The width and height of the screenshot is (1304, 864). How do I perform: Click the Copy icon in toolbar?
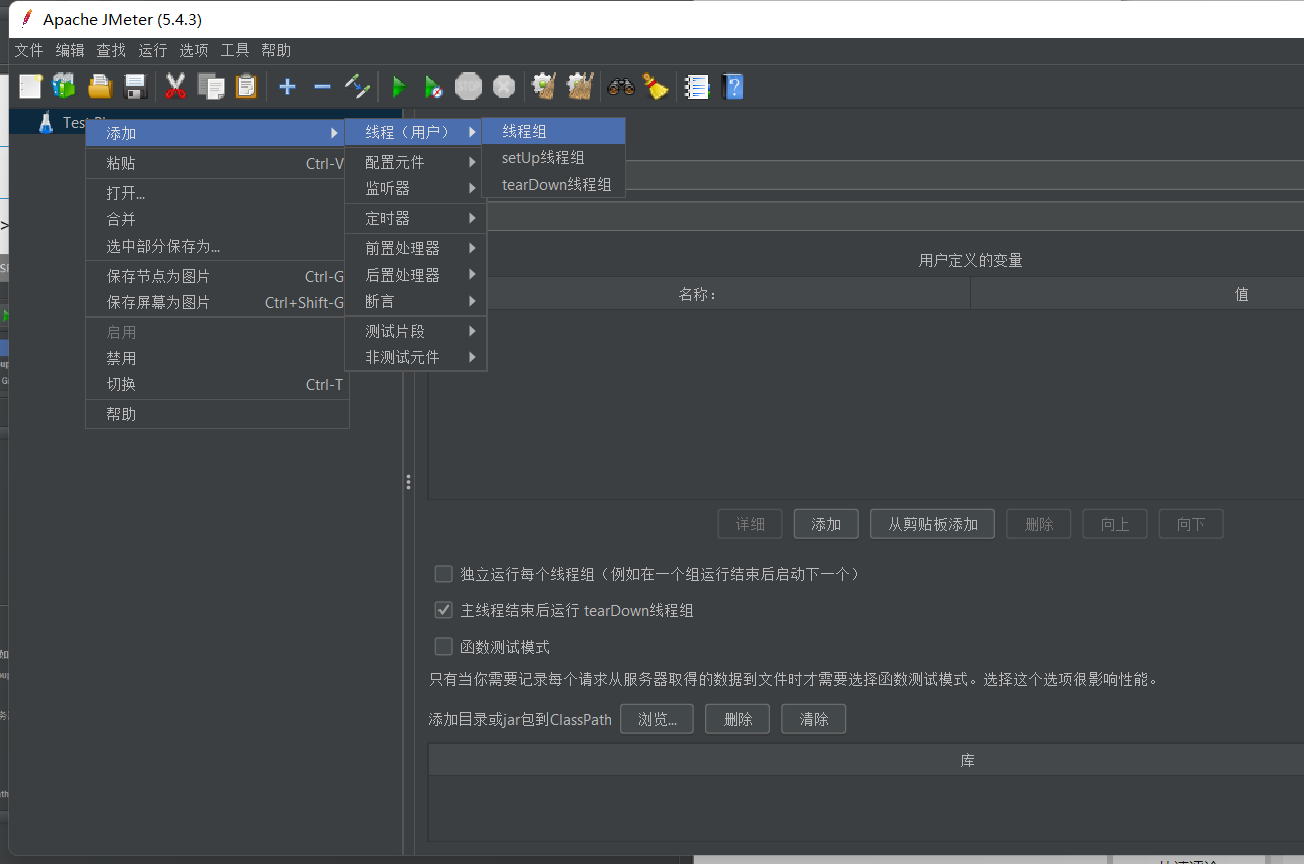(211, 87)
